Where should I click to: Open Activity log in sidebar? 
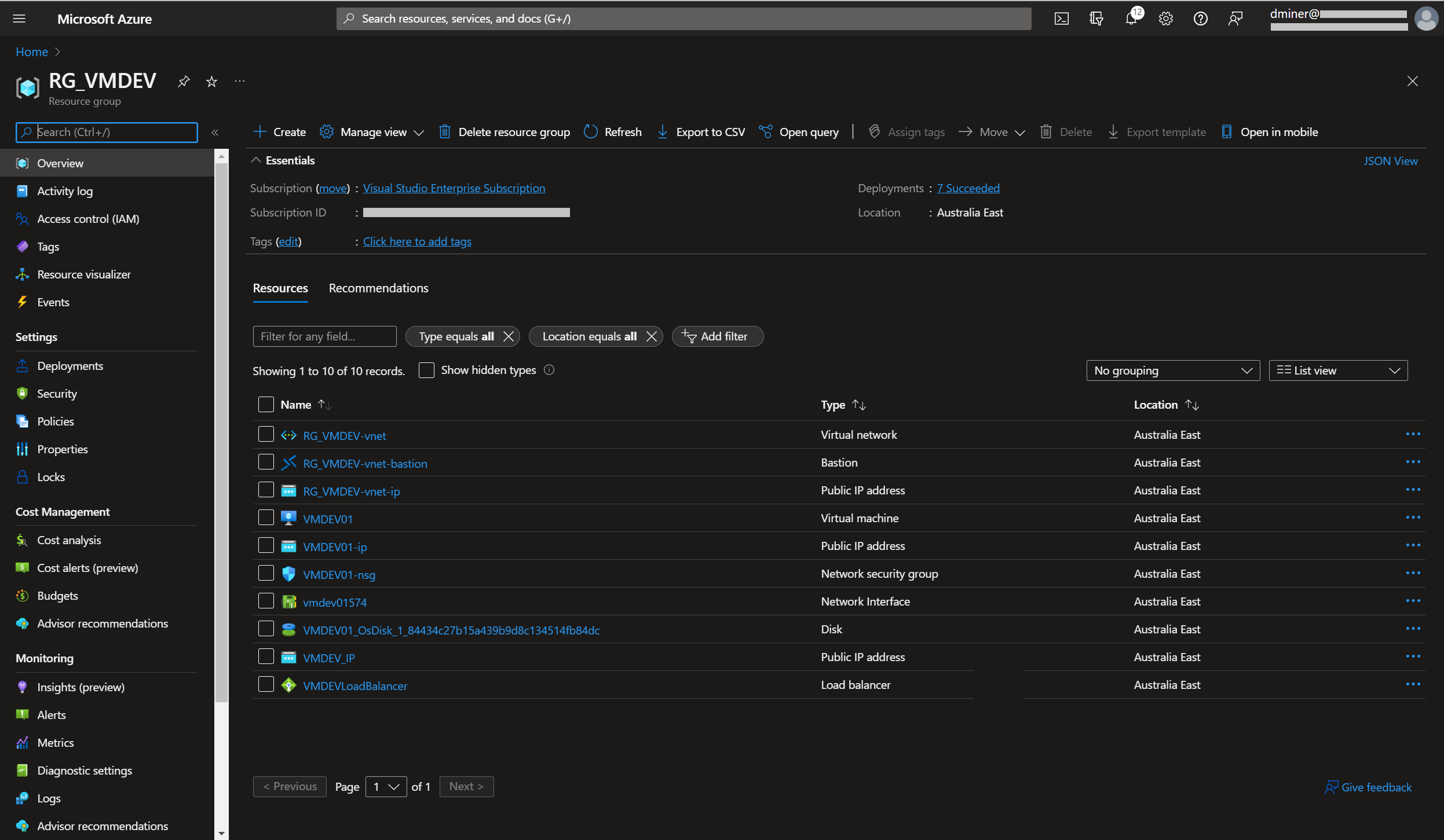(x=65, y=191)
